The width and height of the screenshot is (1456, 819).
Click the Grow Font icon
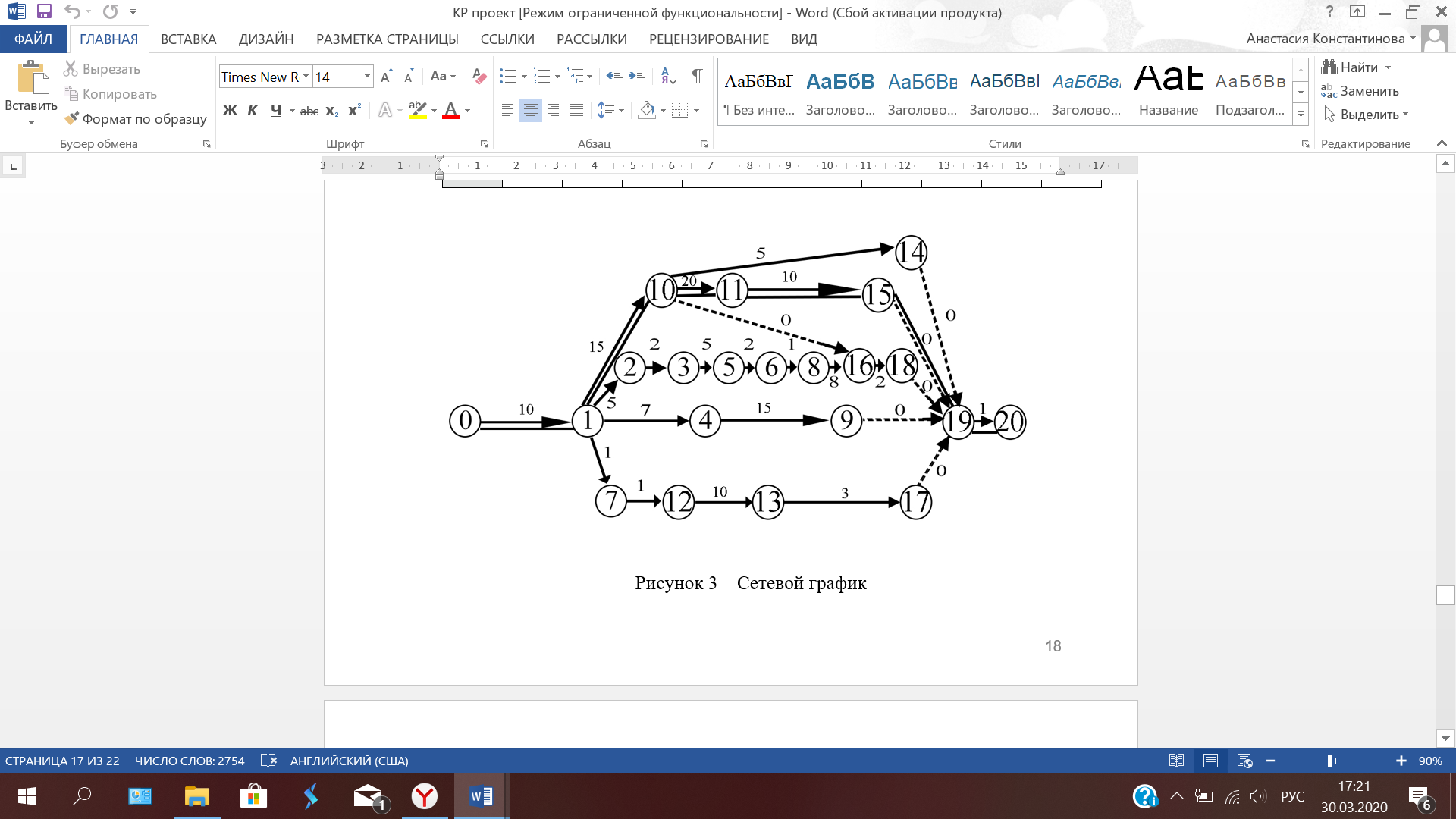tap(386, 77)
